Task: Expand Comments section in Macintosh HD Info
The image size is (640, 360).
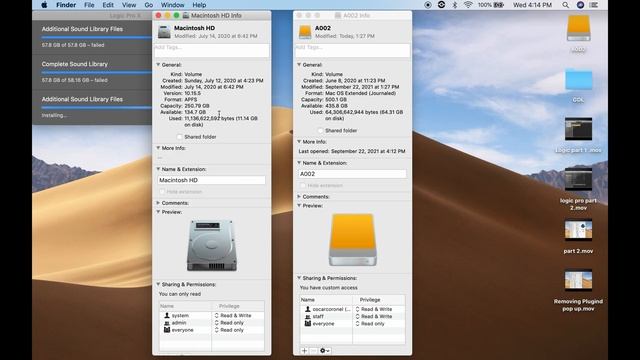Action: point(158,203)
